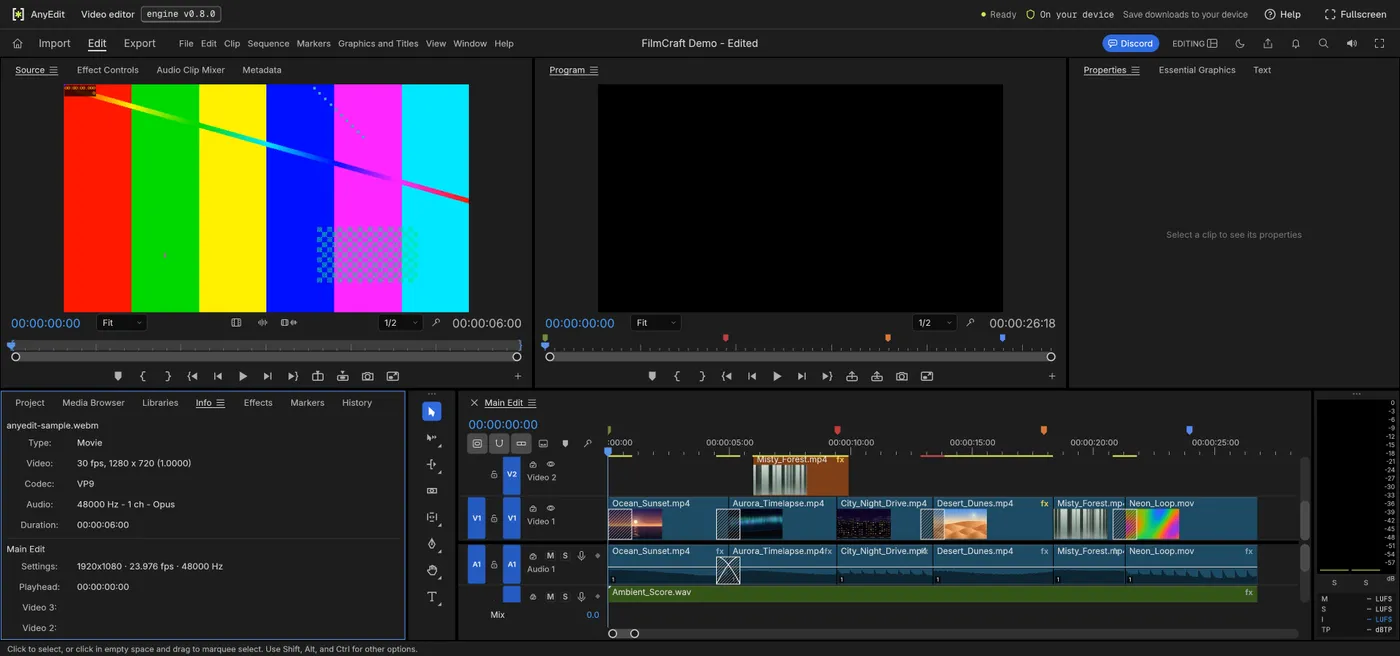The image size is (1400, 656).
Task: Open Source monitor Fit zoom dropdown
Action: click(x=122, y=323)
